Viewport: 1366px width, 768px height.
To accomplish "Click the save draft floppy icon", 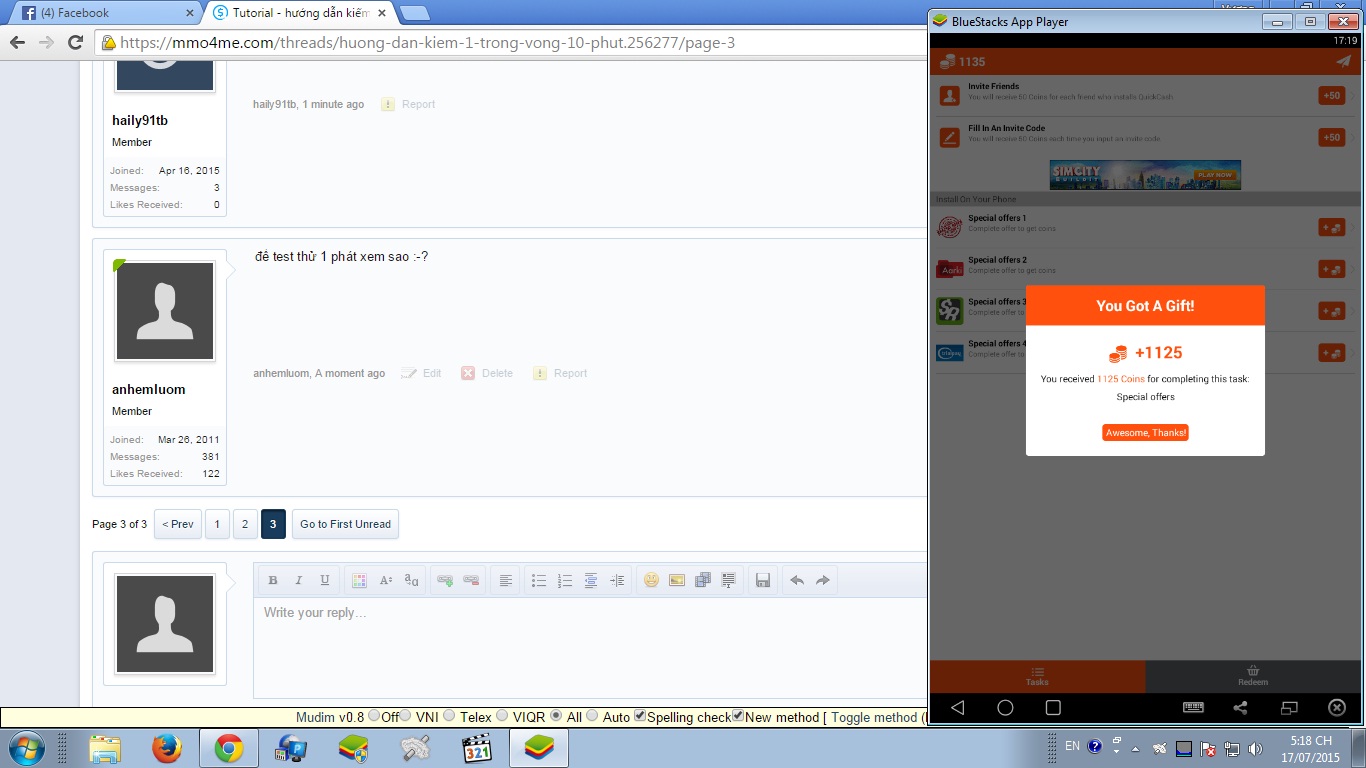I will tap(763, 581).
